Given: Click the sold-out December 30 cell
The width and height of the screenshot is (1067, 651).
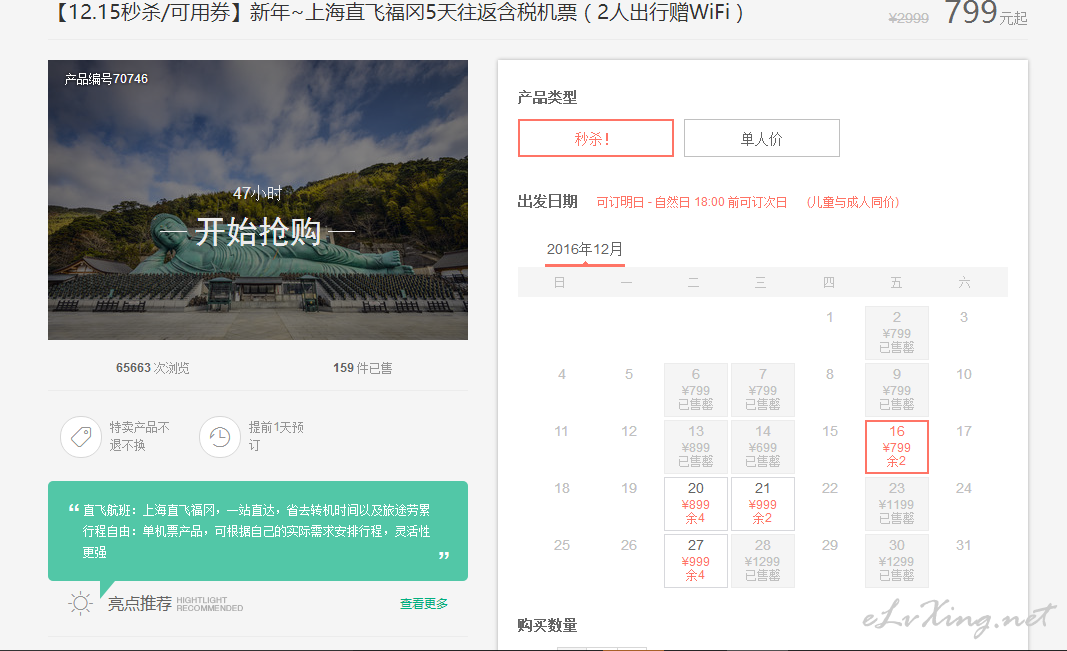Looking at the screenshot, I should pyautogui.click(x=896, y=561).
